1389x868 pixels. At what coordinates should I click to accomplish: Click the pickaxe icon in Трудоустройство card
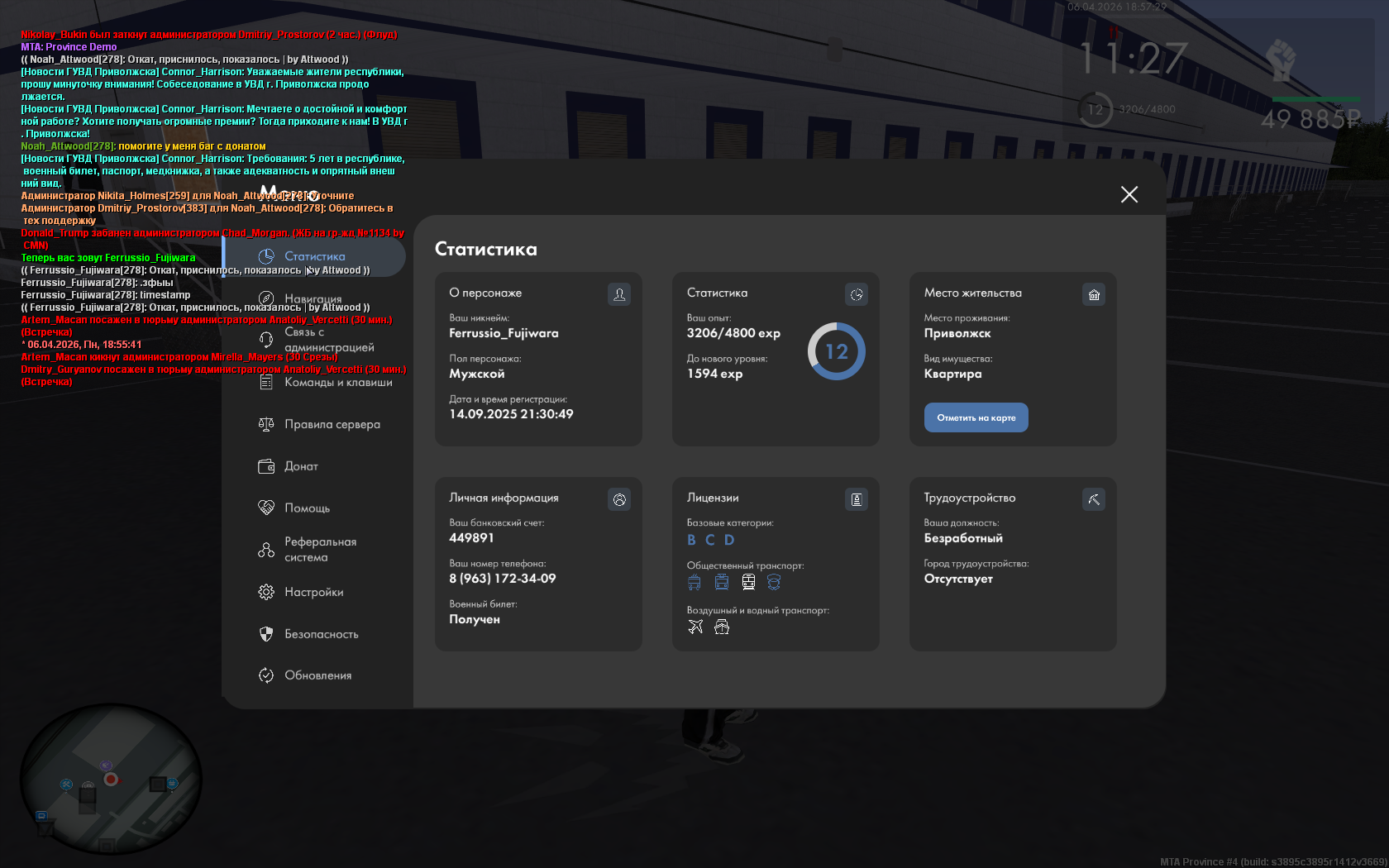pyautogui.click(x=1094, y=499)
